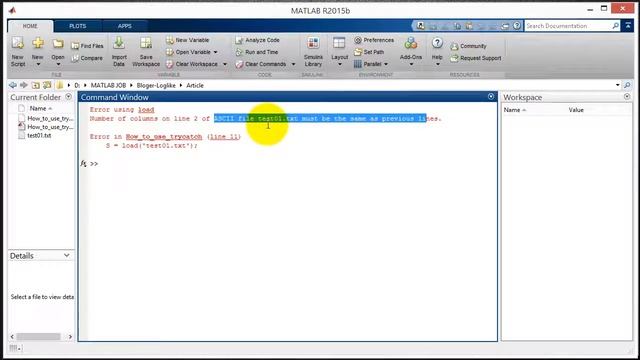Collapse the toolstrip with the top-right arrow

click(628, 26)
